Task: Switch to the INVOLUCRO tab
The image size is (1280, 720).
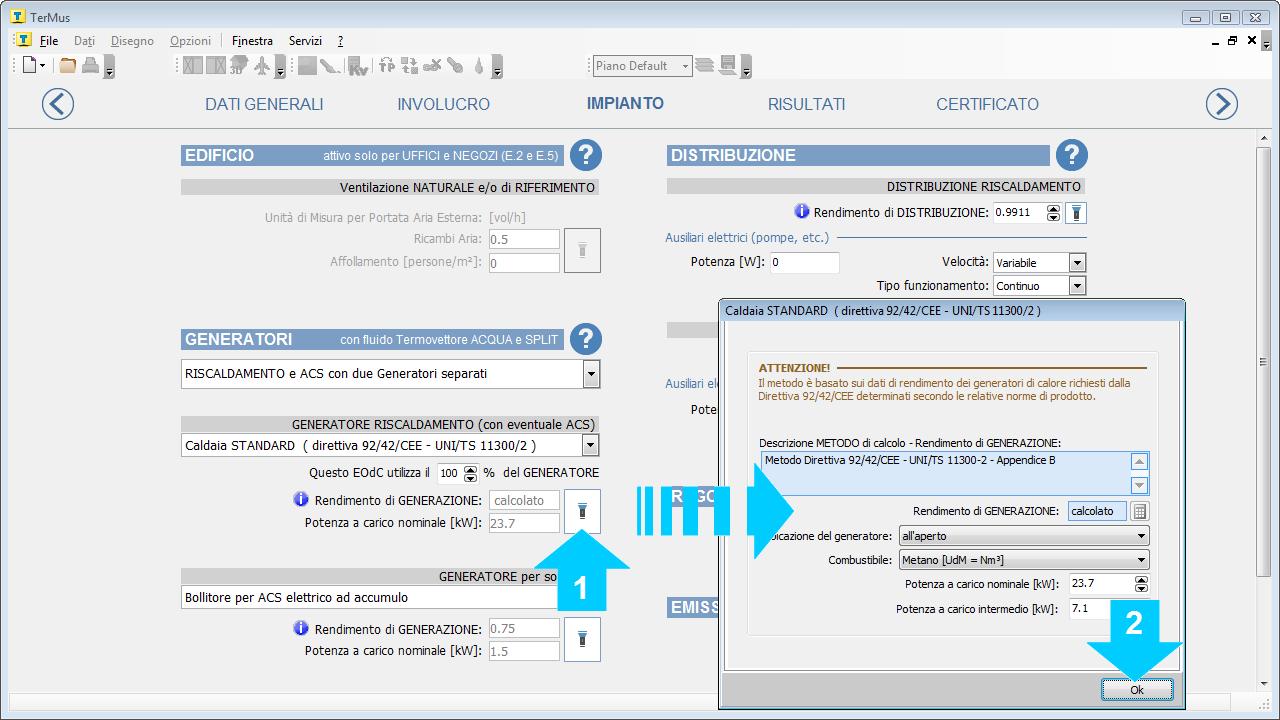Action: click(x=443, y=104)
